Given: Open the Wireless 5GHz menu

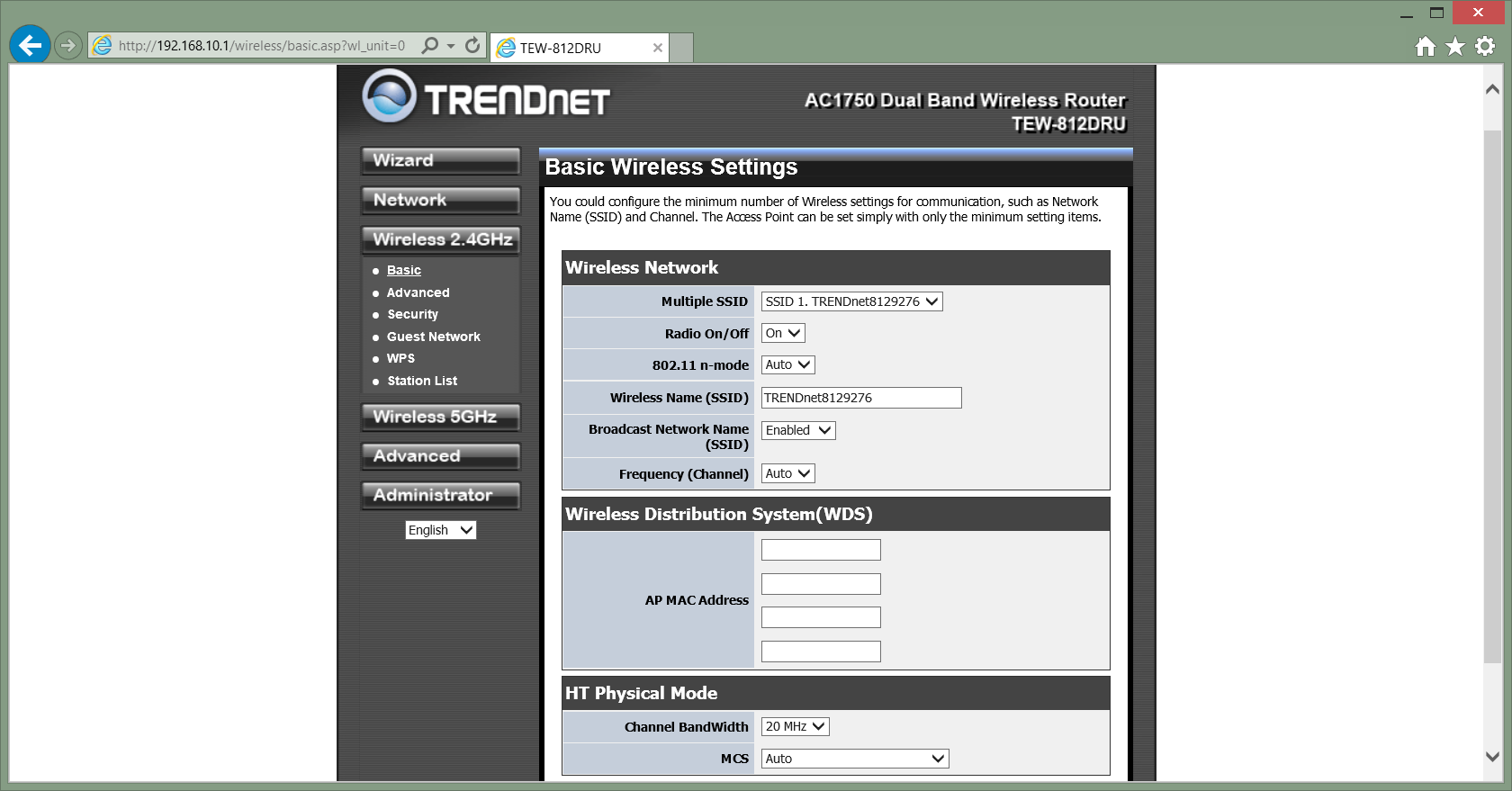Looking at the screenshot, I should click(x=441, y=417).
